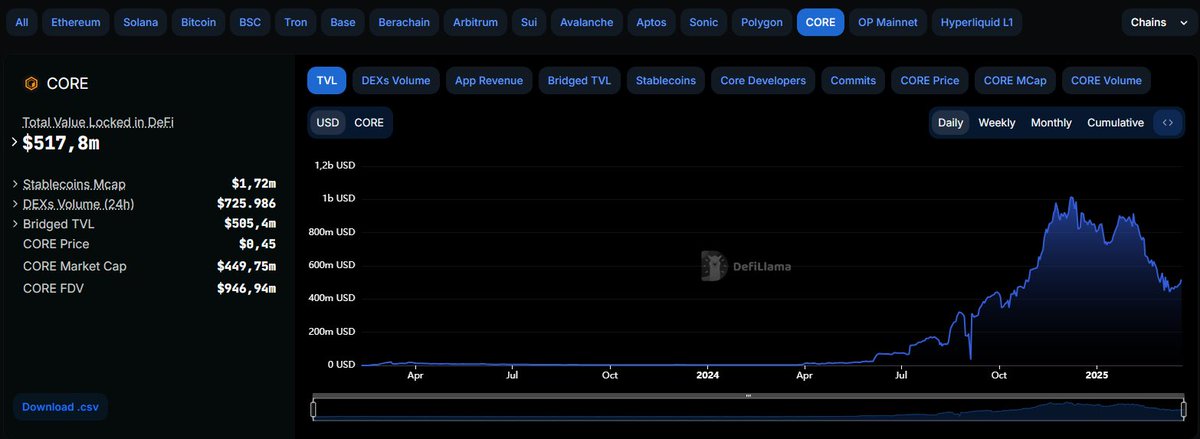
Task: Select the OP Mainnet chain
Action: coord(888,22)
